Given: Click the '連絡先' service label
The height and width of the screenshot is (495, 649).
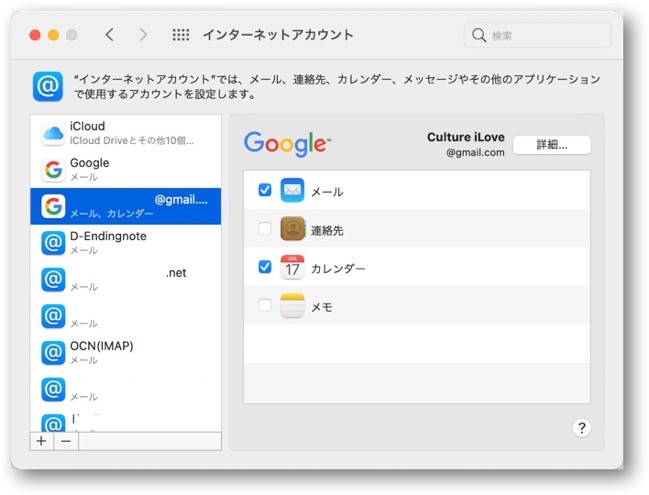Looking at the screenshot, I should click(x=327, y=231).
